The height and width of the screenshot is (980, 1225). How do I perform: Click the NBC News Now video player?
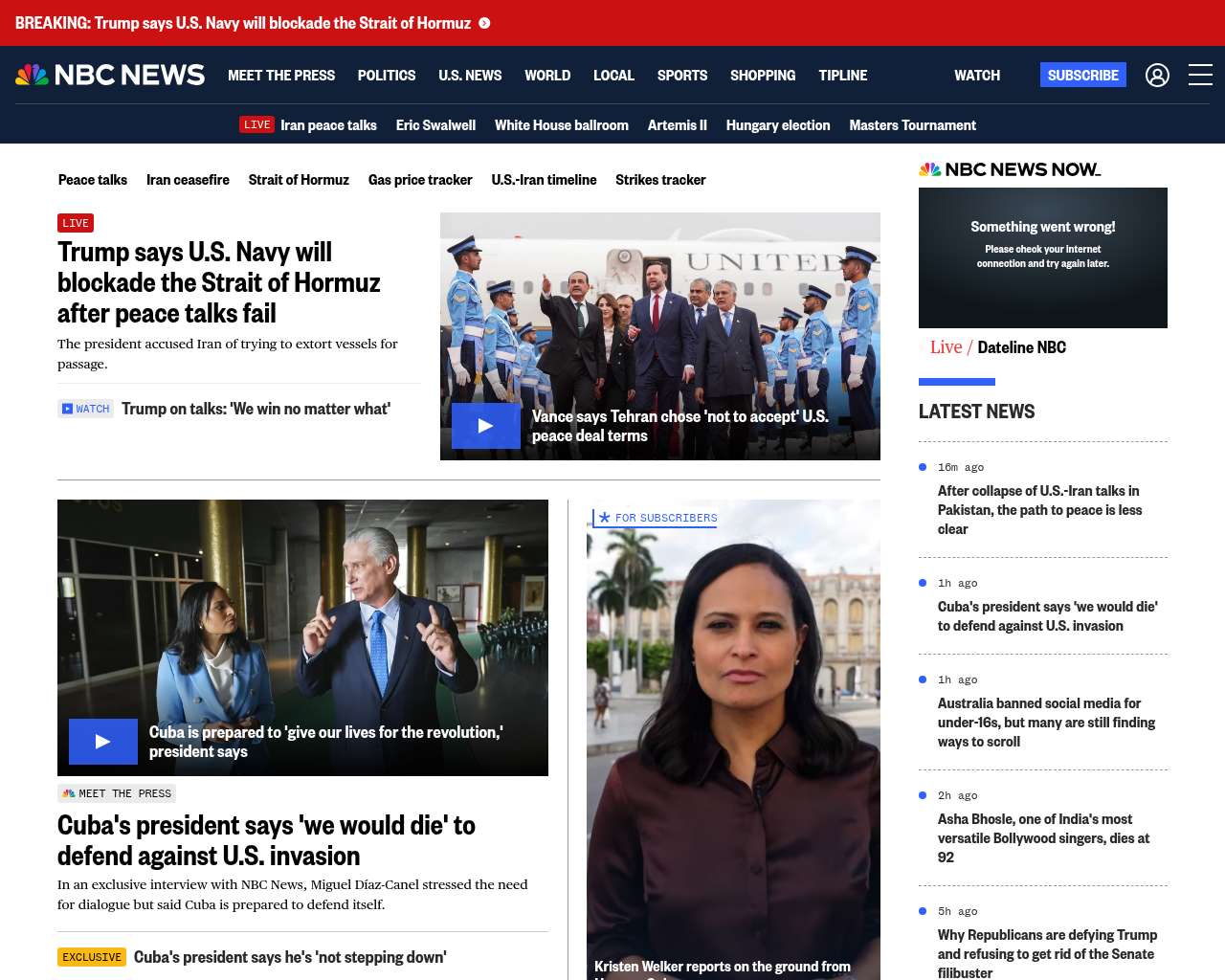[x=1043, y=257]
